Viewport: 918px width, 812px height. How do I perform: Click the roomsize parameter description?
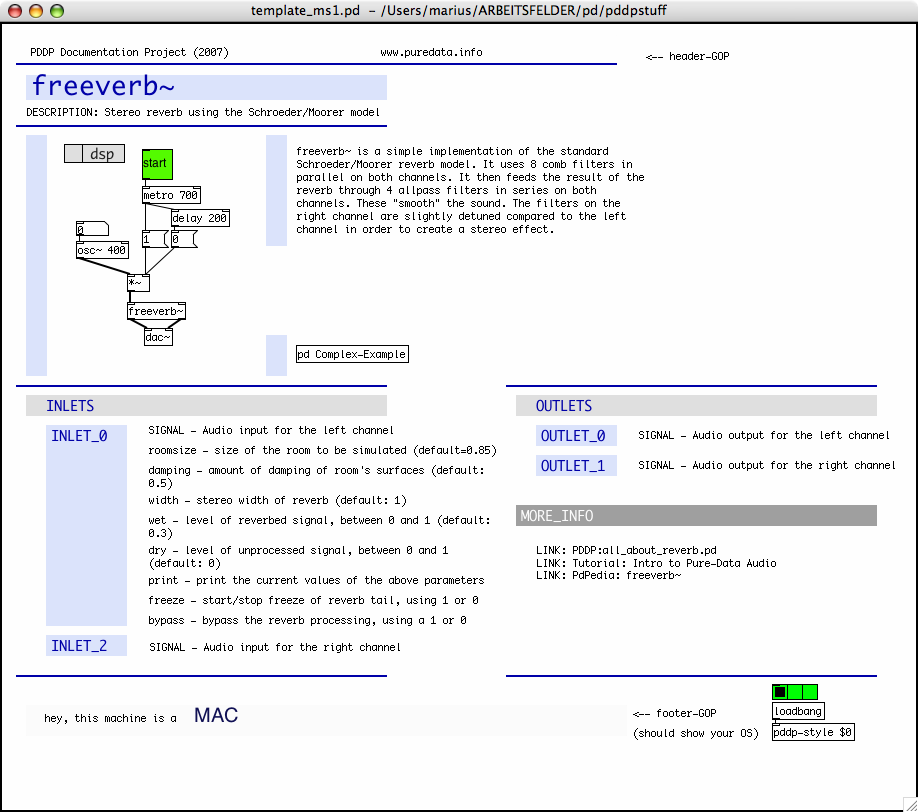click(x=322, y=450)
